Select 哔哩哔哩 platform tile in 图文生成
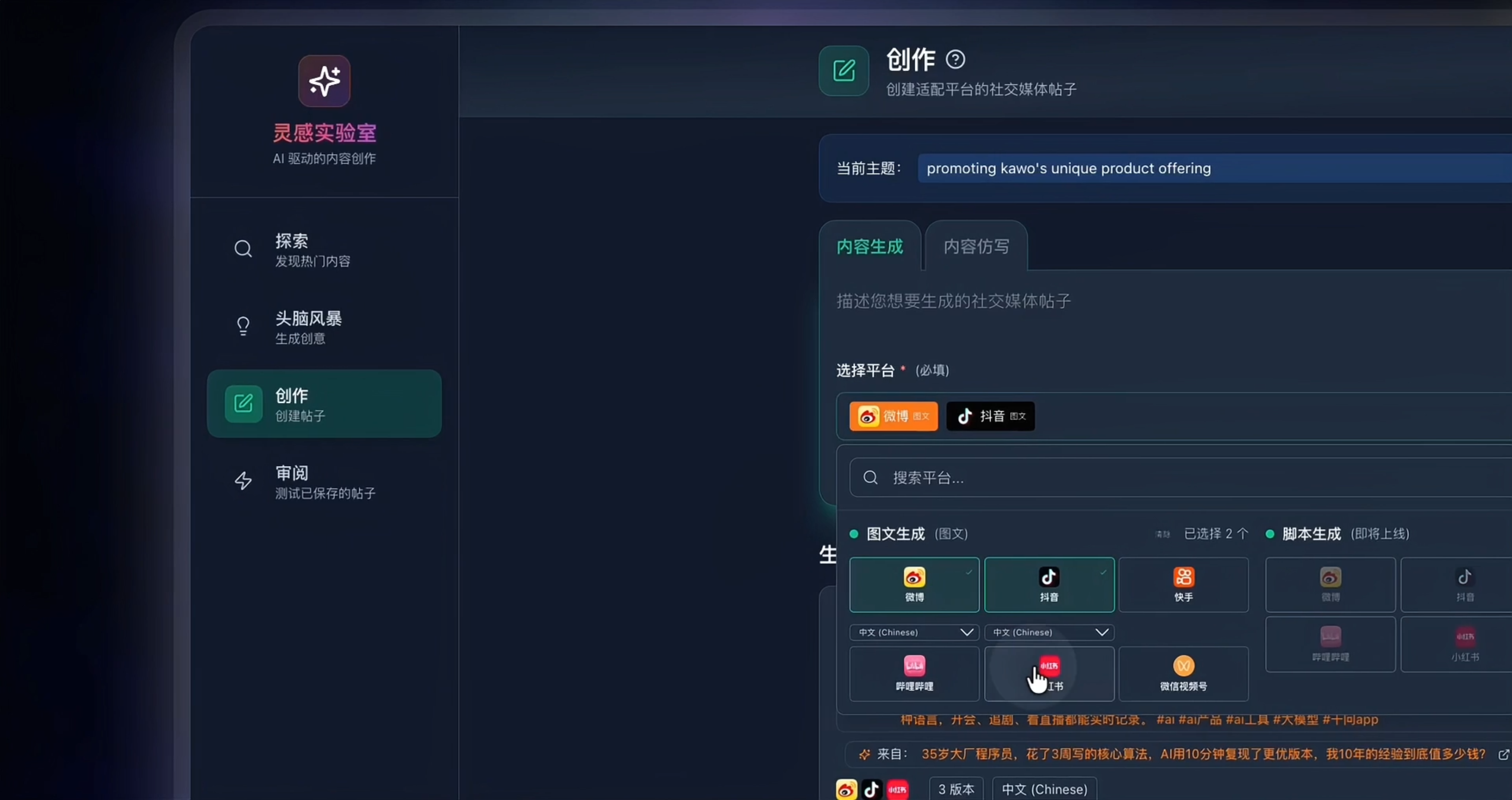The height and width of the screenshot is (800, 1512). (x=914, y=673)
